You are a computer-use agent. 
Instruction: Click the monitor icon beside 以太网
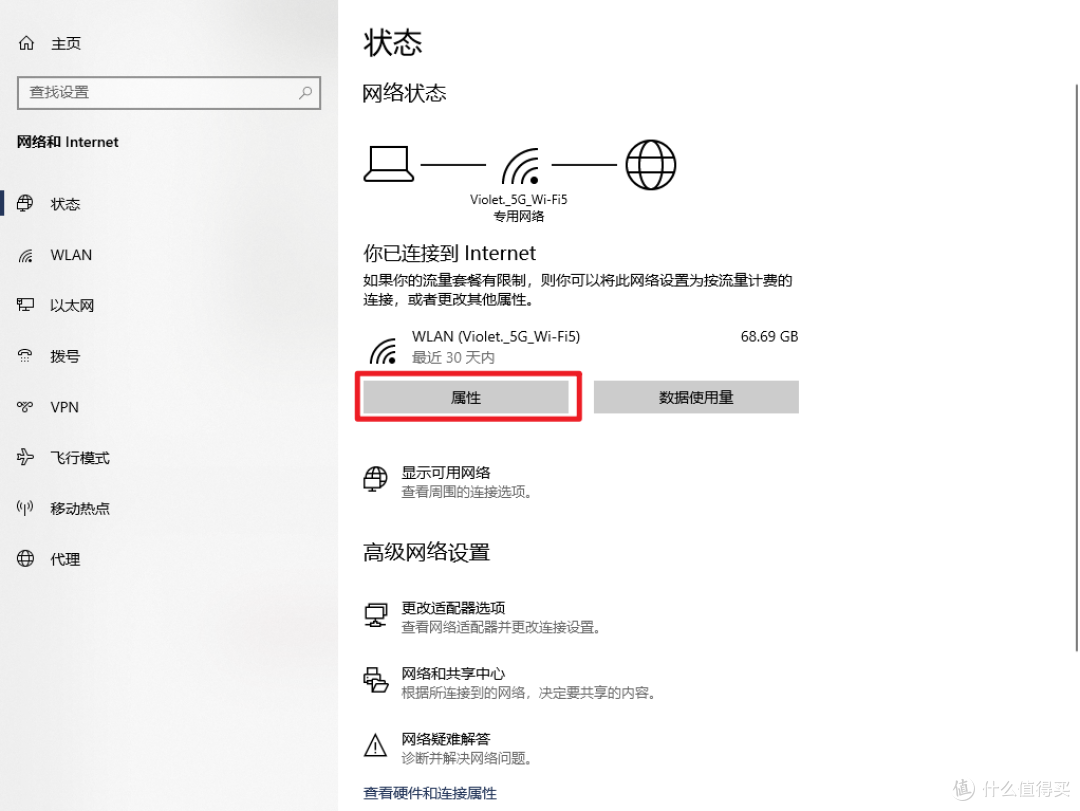pyautogui.click(x=25, y=305)
